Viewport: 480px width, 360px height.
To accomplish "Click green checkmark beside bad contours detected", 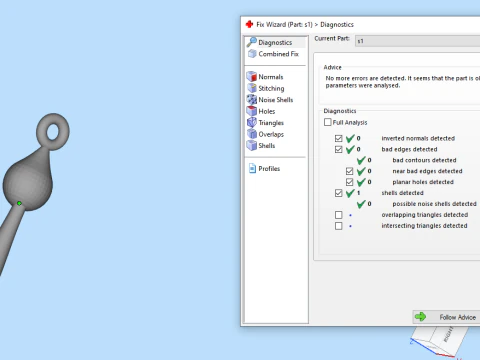I will pyautogui.click(x=361, y=160).
